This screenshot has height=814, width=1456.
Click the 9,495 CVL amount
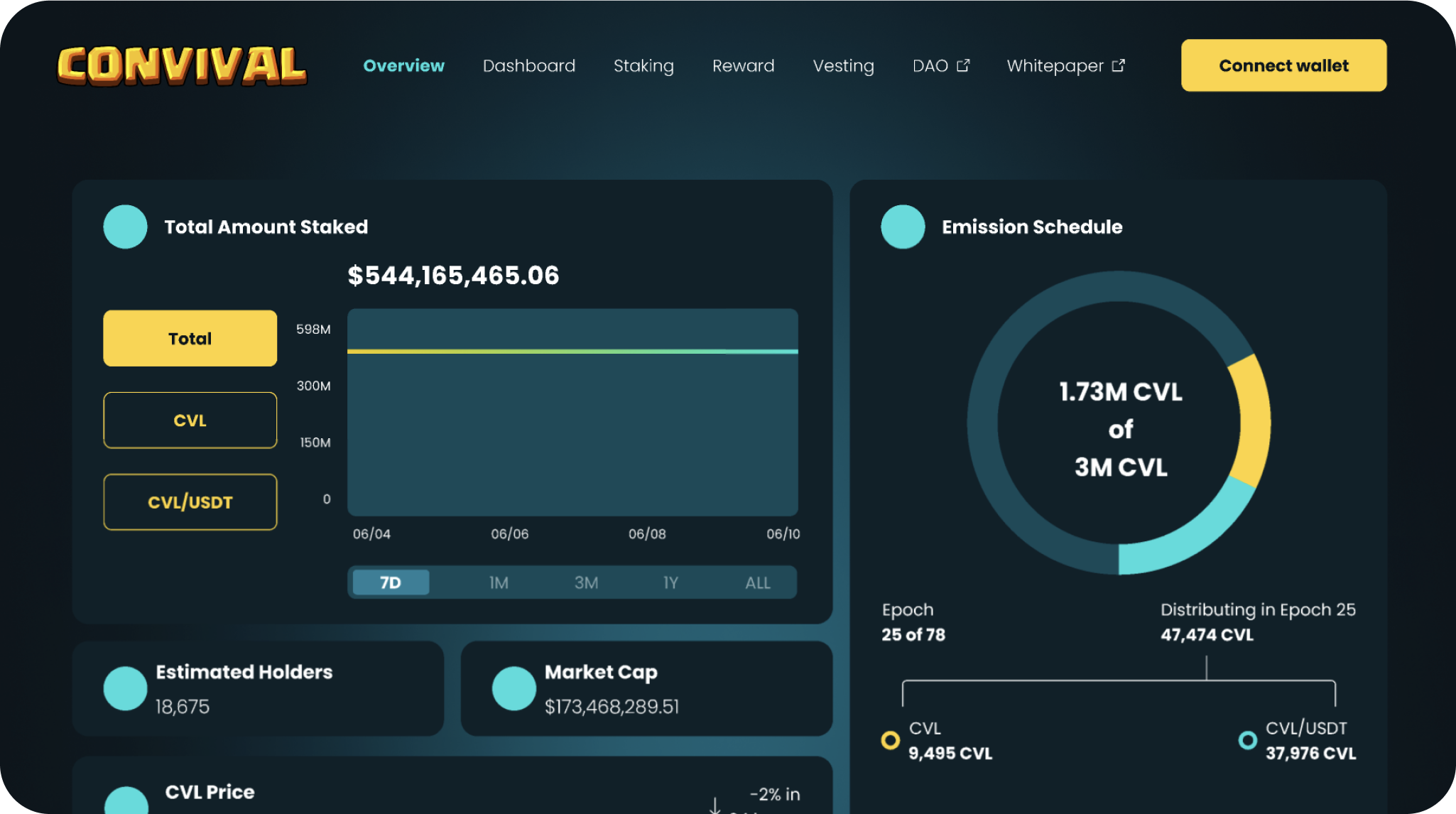pyautogui.click(x=950, y=753)
